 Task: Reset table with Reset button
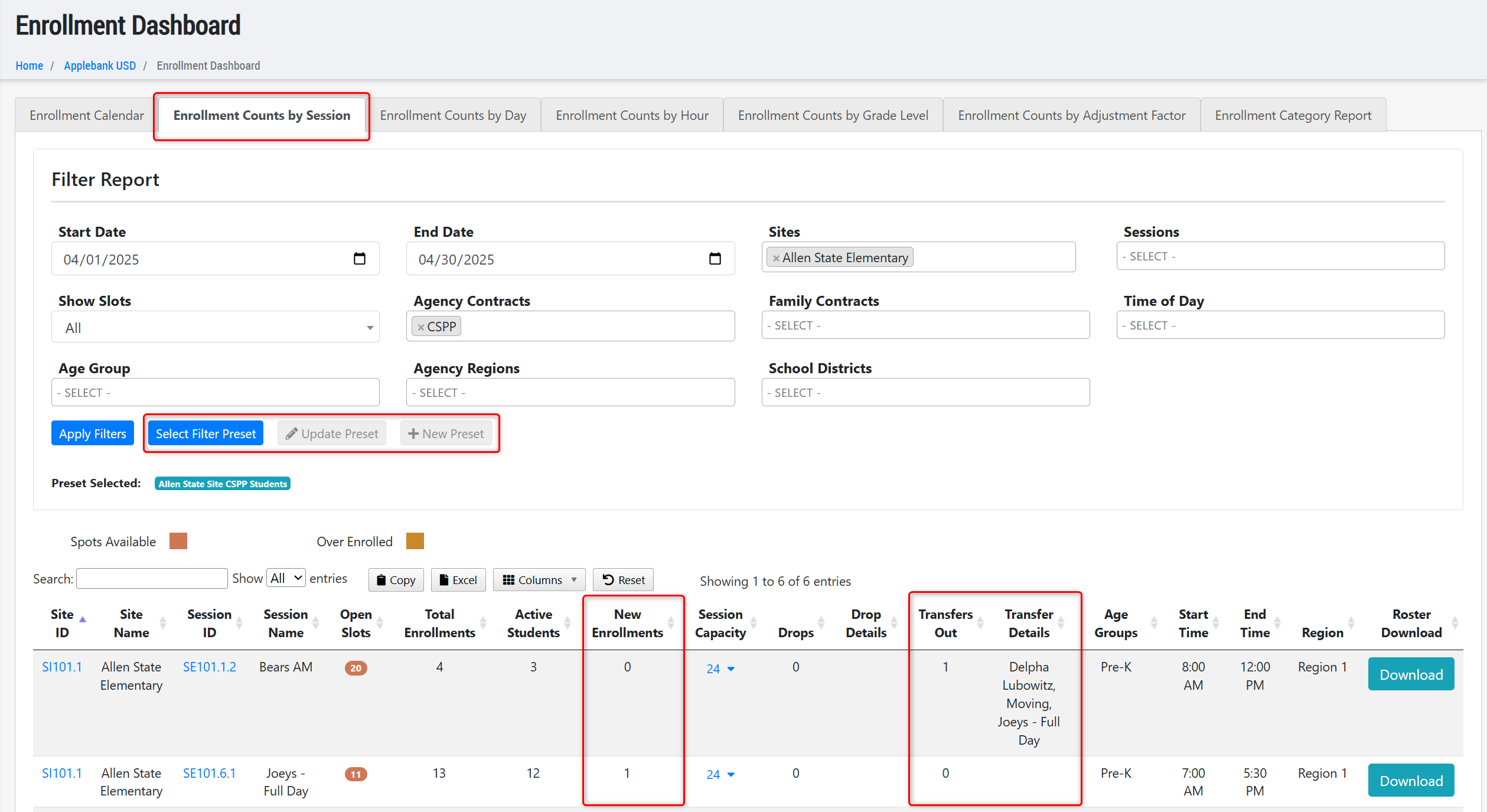[623, 580]
